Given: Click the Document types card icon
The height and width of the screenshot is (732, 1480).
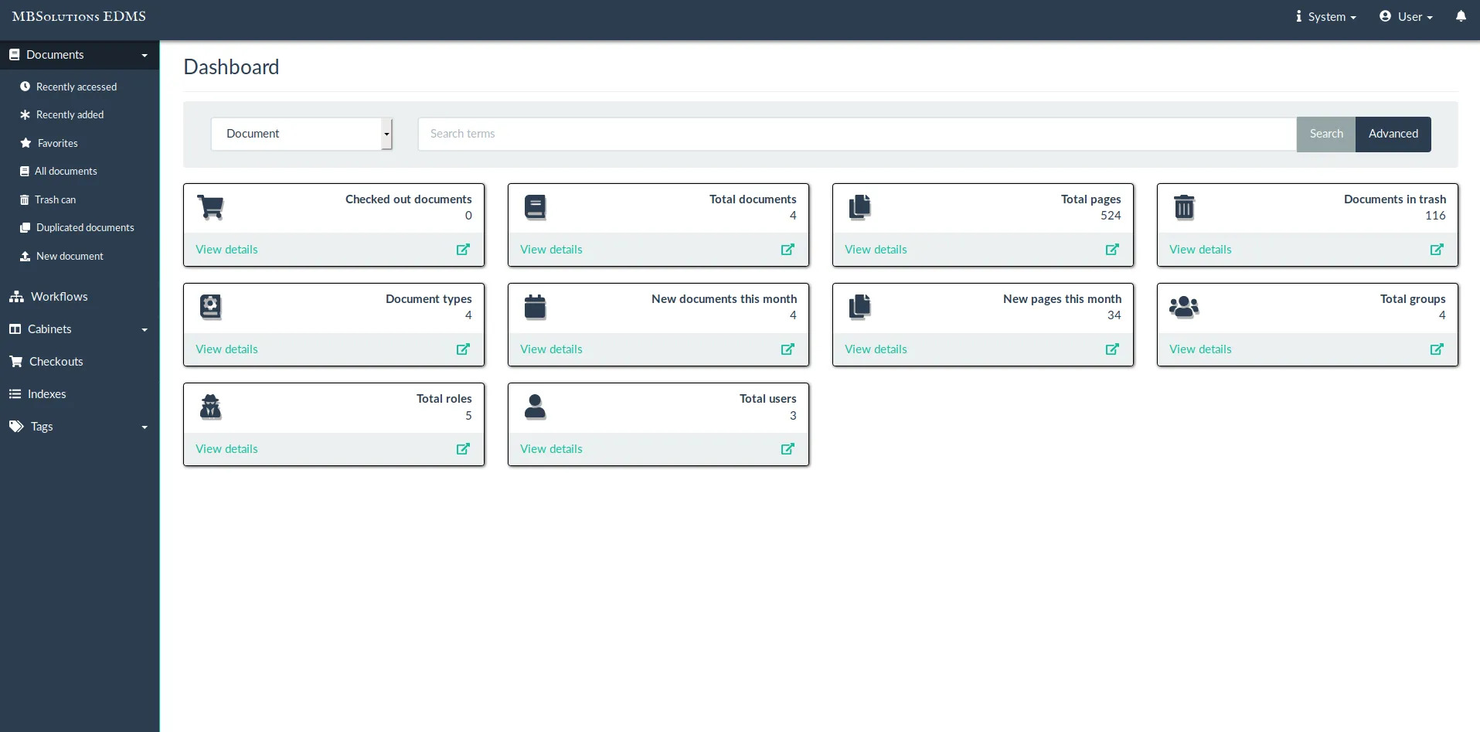Looking at the screenshot, I should coord(210,307).
